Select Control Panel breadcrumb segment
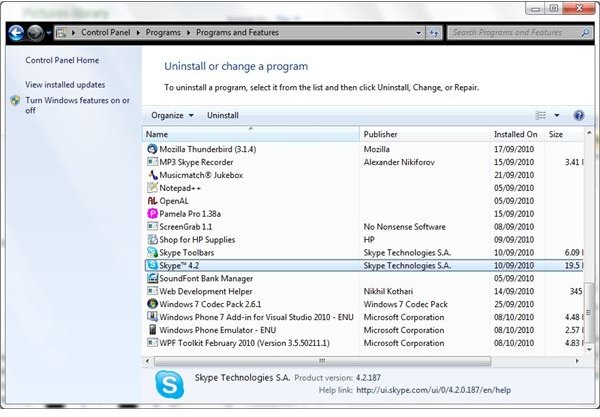Image resolution: width=600 pixels, height=417 pixels. click(x=106, y=33)
